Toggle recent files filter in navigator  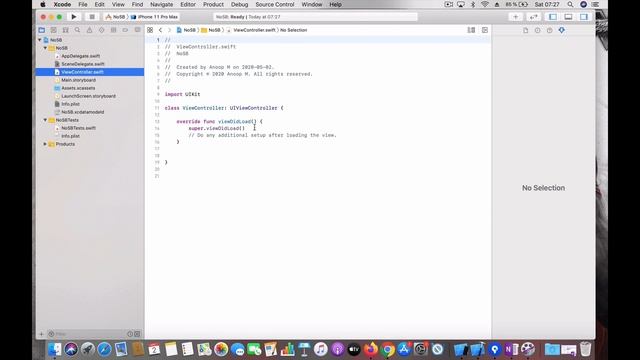130,334
